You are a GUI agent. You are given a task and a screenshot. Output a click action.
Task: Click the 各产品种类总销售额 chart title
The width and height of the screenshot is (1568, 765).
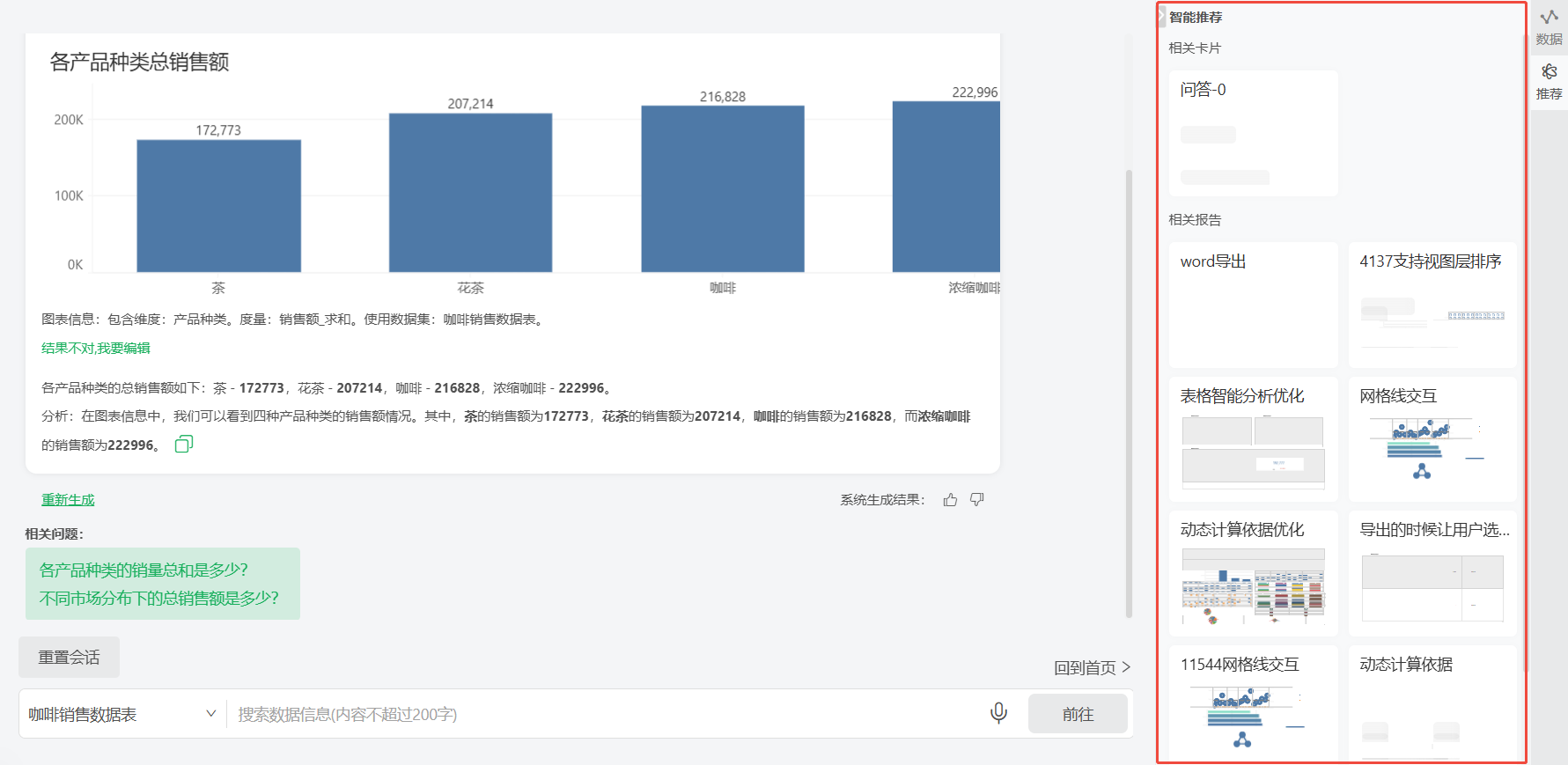139,62
